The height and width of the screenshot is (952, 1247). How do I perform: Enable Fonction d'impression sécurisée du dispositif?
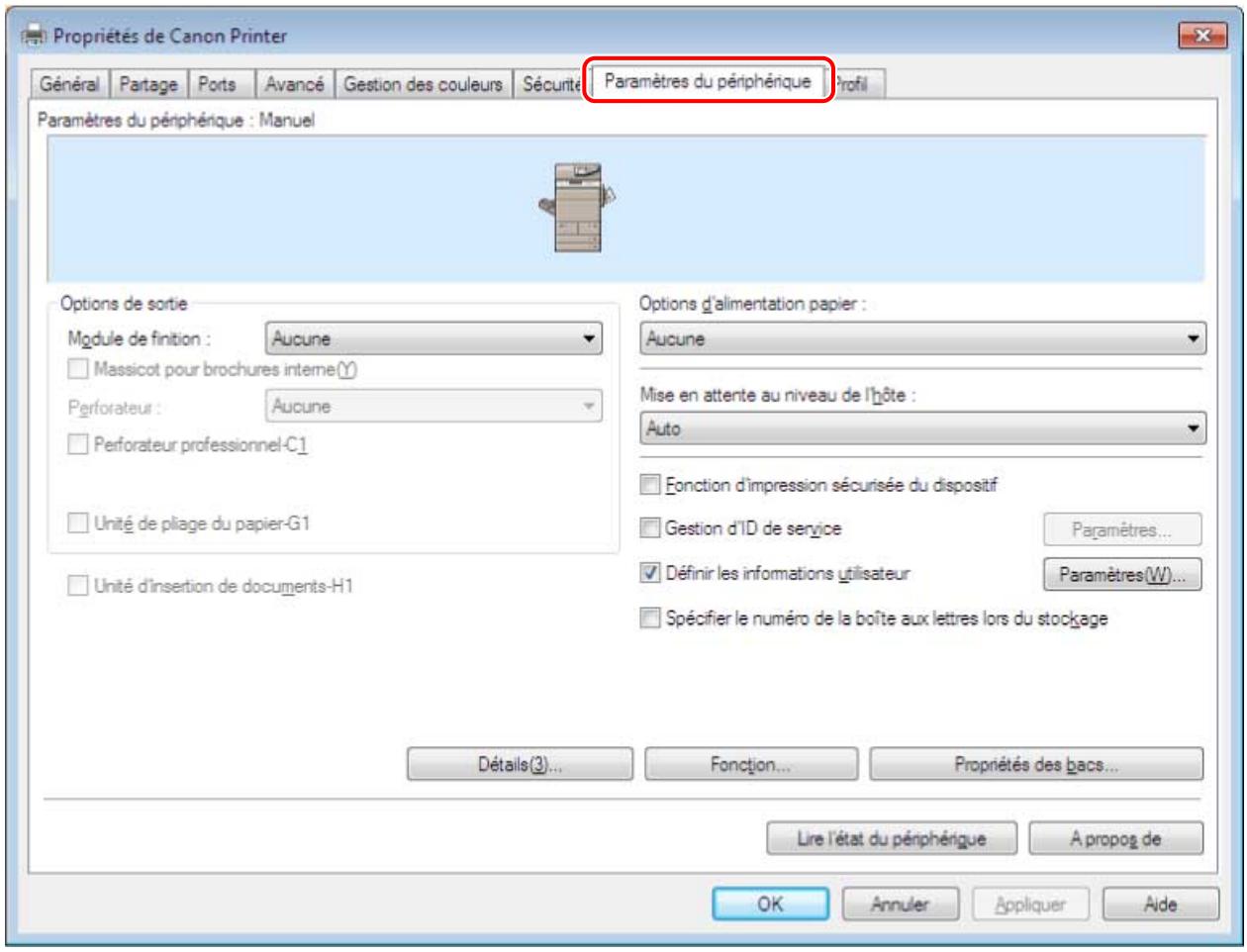pos(649,486)
